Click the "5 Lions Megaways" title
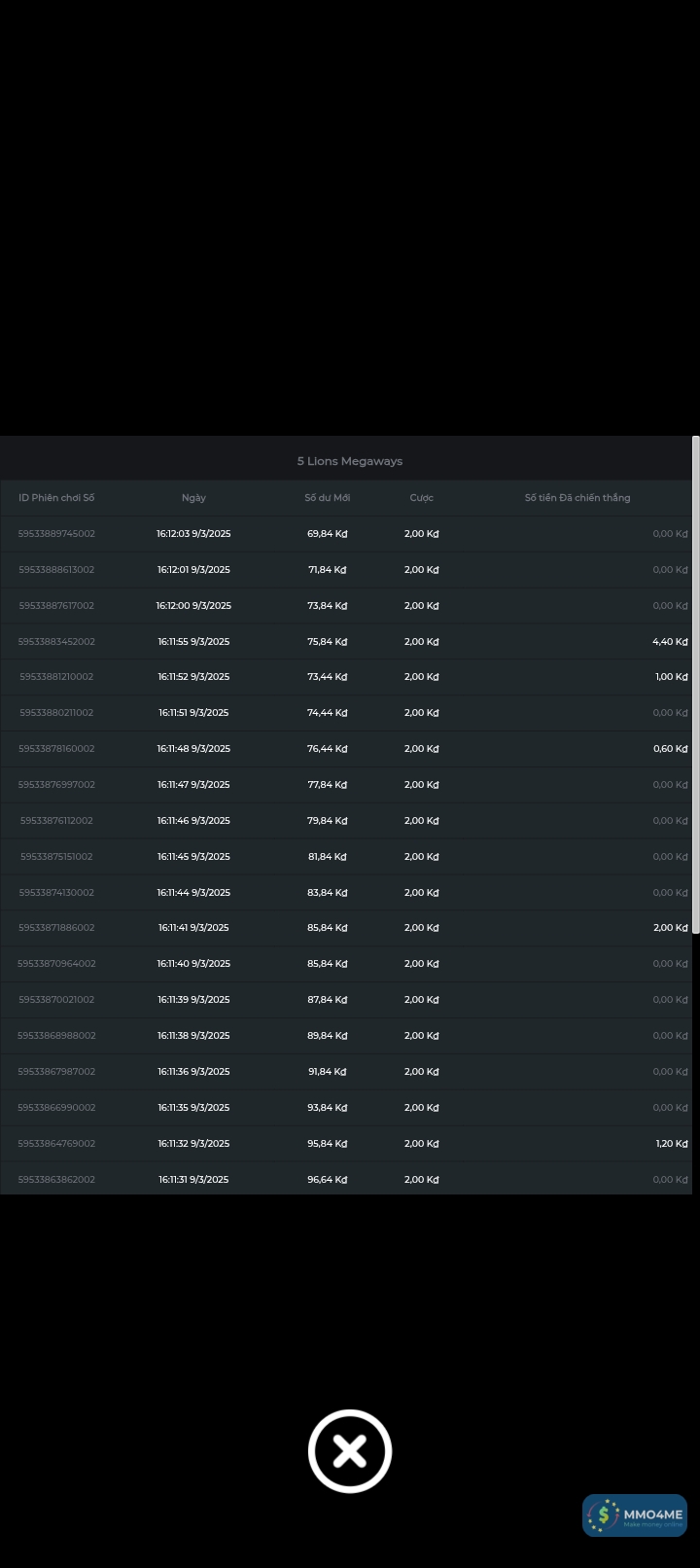 [x=350, y=461]
